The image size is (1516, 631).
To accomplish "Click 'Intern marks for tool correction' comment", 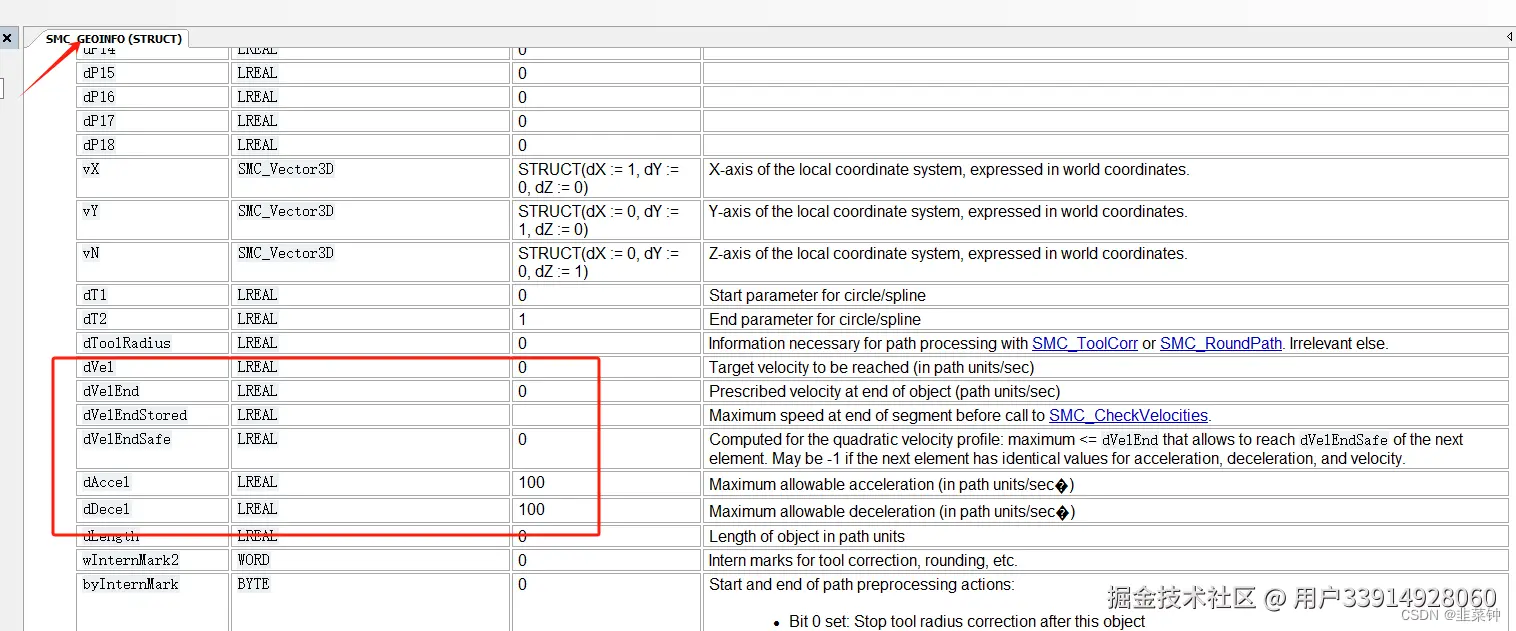I will (x=863, y=560).
